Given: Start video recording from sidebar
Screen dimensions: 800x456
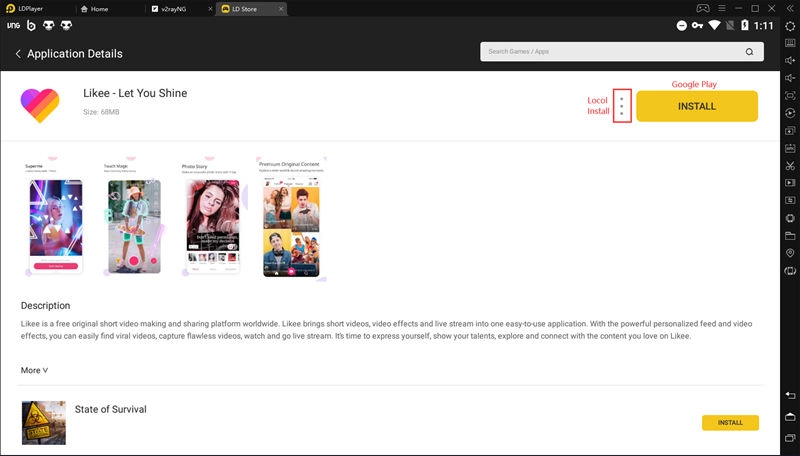Looking at the screenshot, I should [790, 183].
